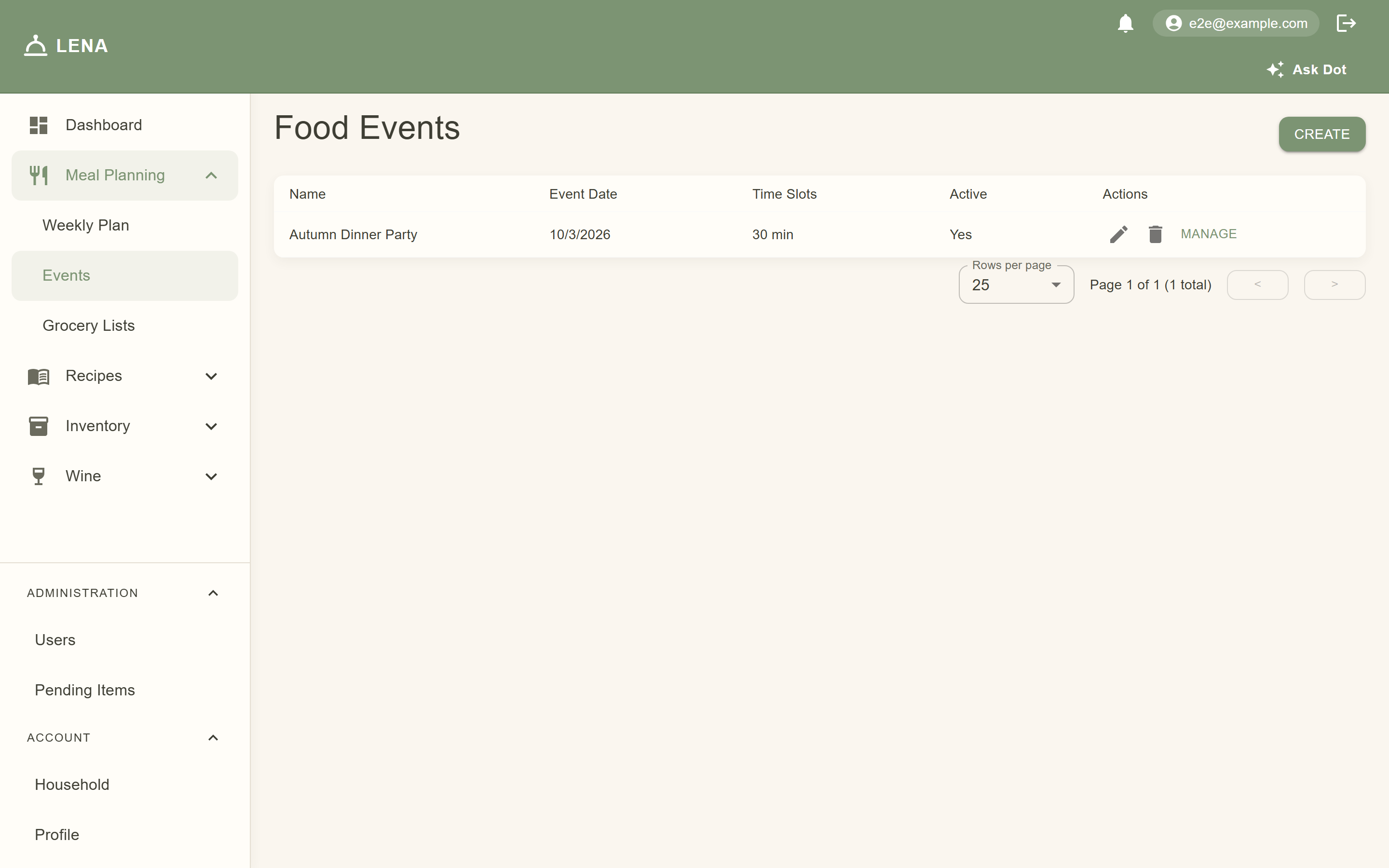Click the Meal Planning fork-knife icon
Viewport: 1389px width, 868px height.
point(39,175)
